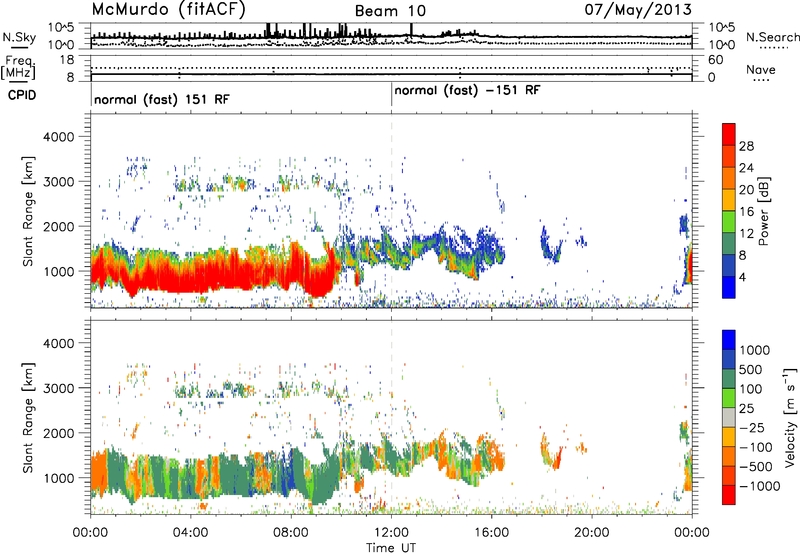The width and height of the screenshot is (800, 554).
Task: Click the power panel "Slant Range [km]" label
Action: pos(28,211)
